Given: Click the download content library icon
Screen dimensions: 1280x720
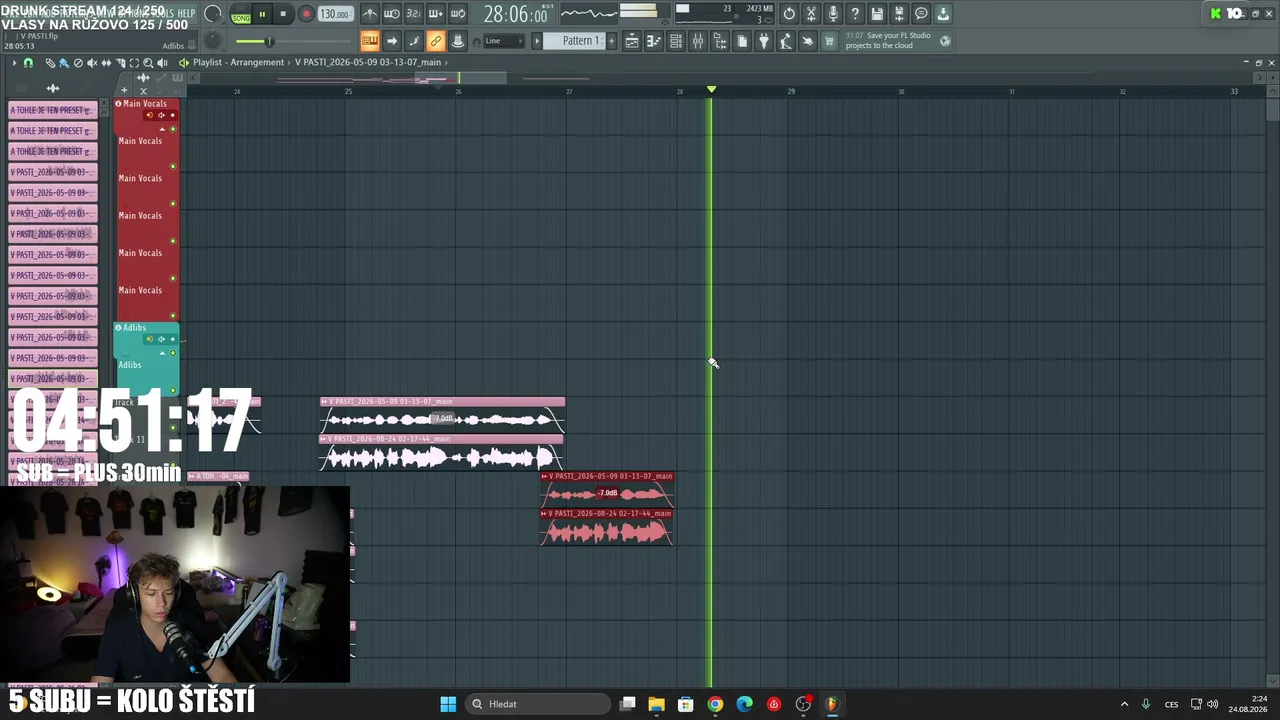Looking at the screenshot, I should (x=943, y=14).
